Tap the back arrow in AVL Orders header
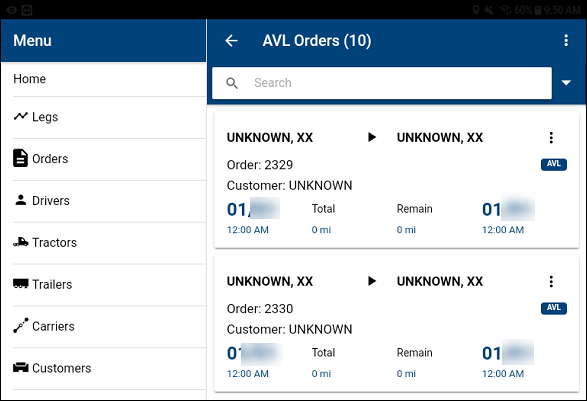Screen dimensions: 587x401 coord(231,40)
